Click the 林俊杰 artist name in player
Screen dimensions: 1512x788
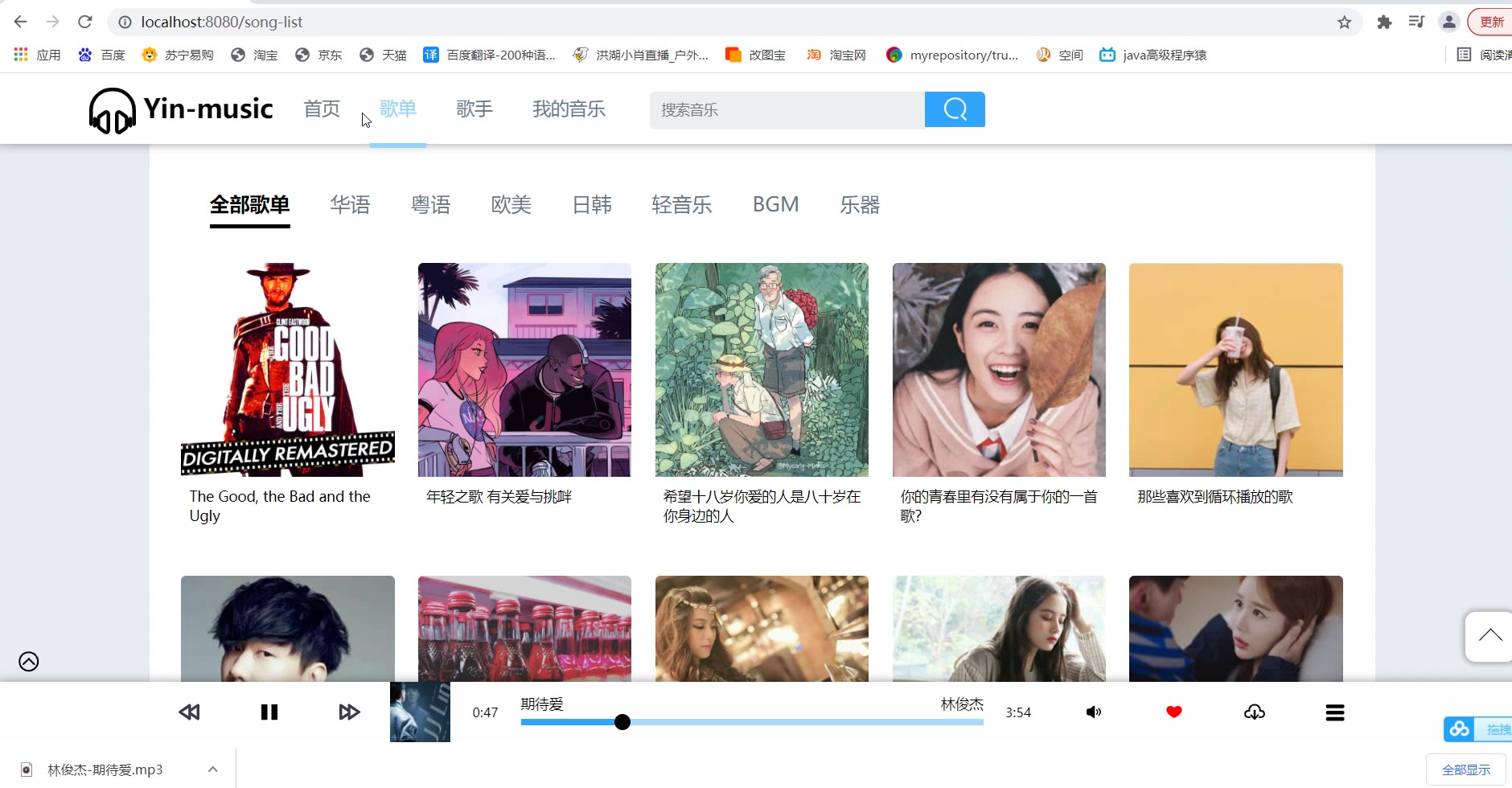coord(962,704)
